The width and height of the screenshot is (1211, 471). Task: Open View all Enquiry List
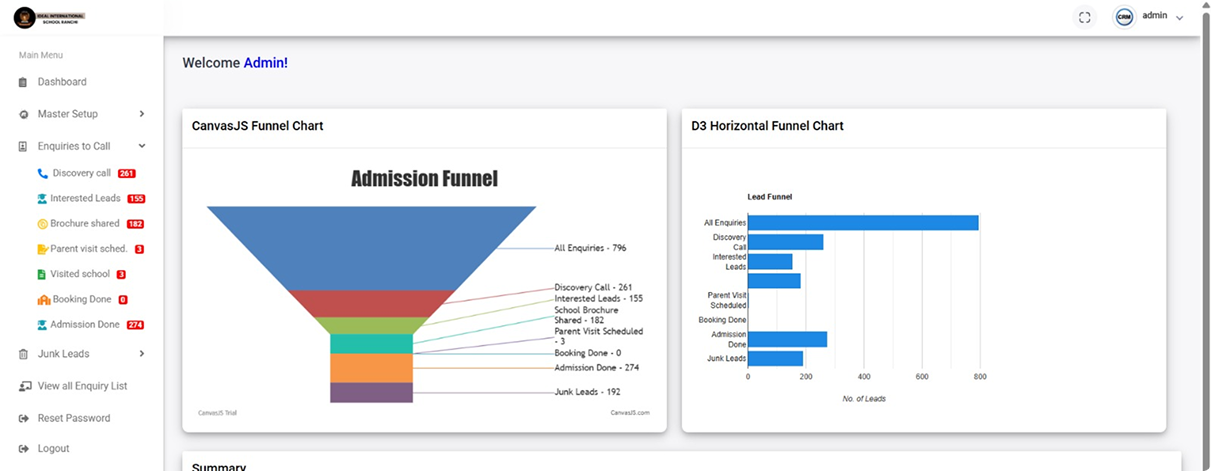(83, 386)
